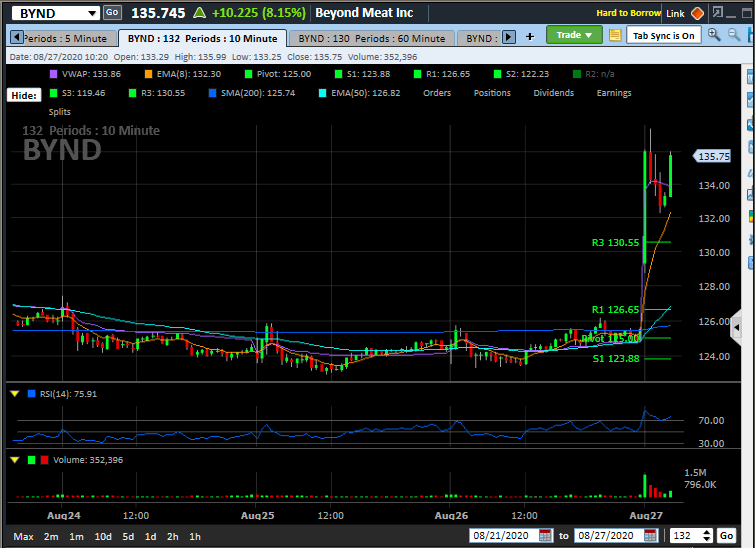Toggle Positions display on chart
This screenshot has height=548, width=755.
tap(492, 93)
